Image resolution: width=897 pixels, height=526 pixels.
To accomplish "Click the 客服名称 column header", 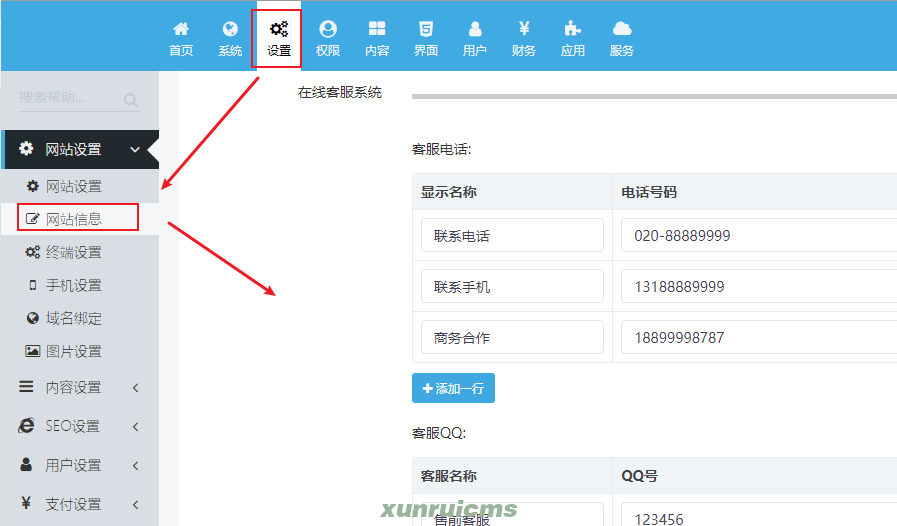I will point(448,476).
